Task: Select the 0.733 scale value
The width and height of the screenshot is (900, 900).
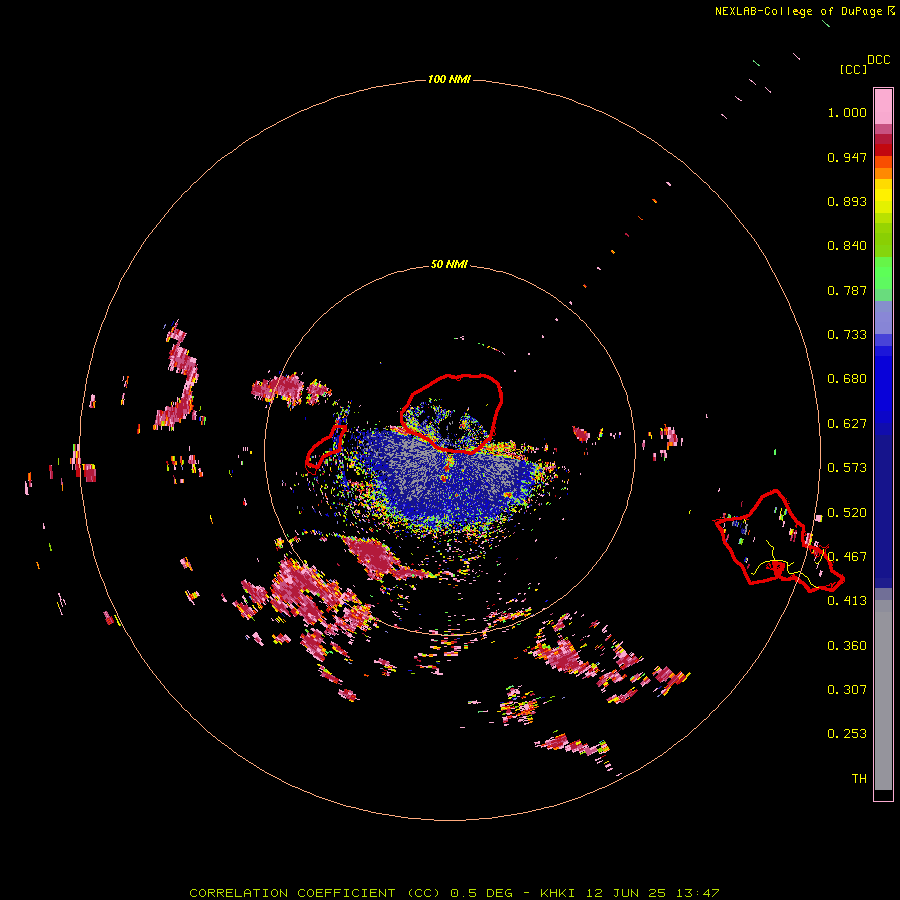Action: point(847,335)
